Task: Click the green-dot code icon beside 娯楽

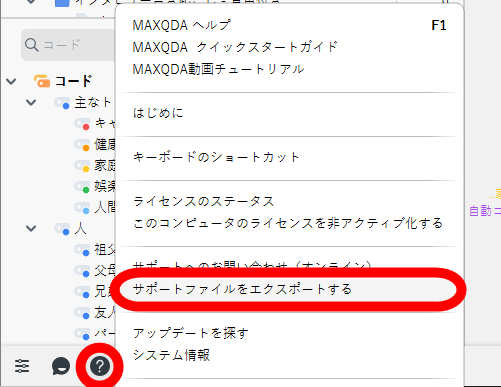Action: pyautogui.click(x=82, y=187)
